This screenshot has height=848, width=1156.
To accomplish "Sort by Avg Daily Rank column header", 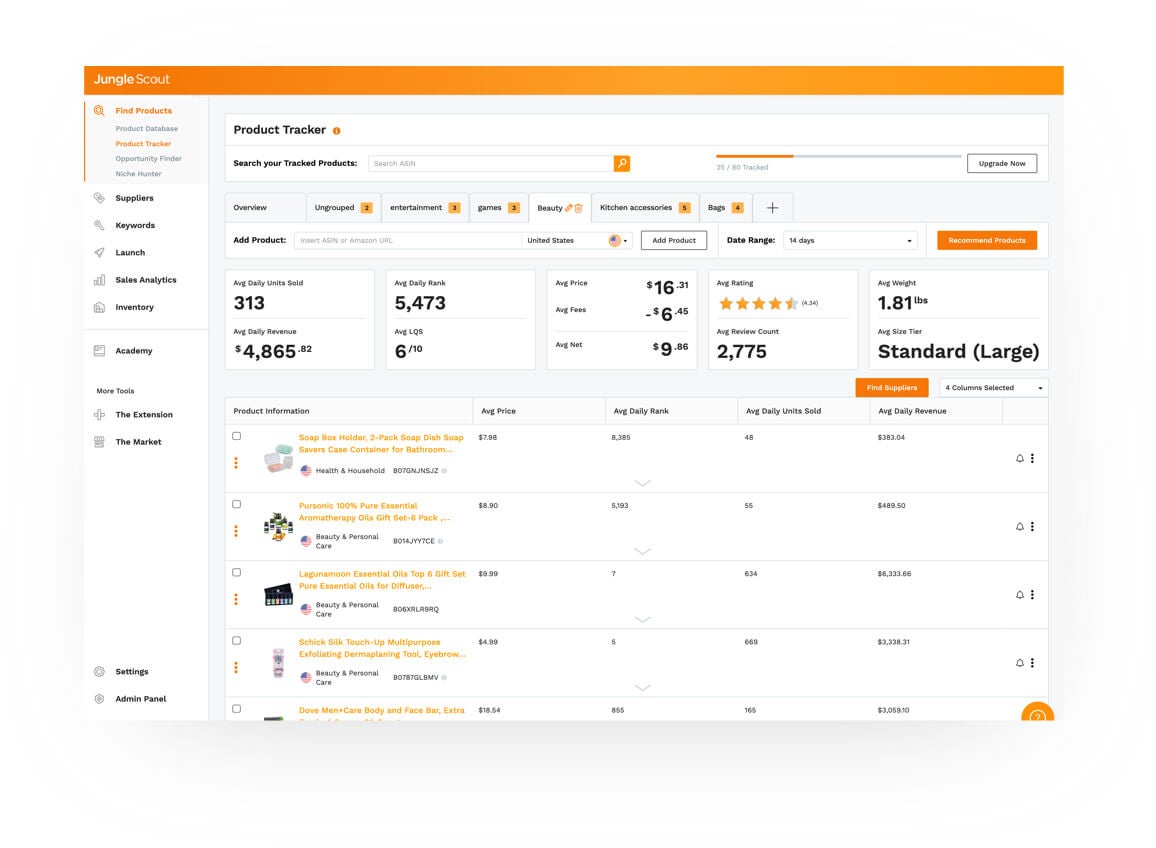I will tap(641, 411).
